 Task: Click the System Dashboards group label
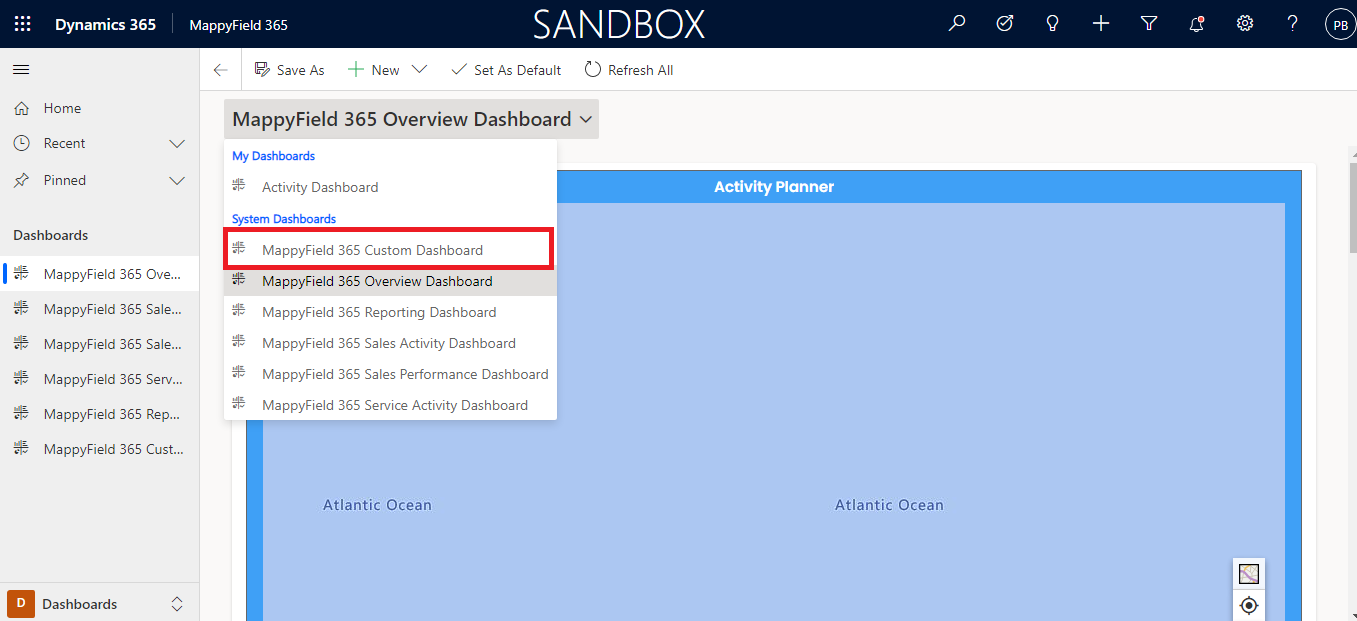coord(284,219)
